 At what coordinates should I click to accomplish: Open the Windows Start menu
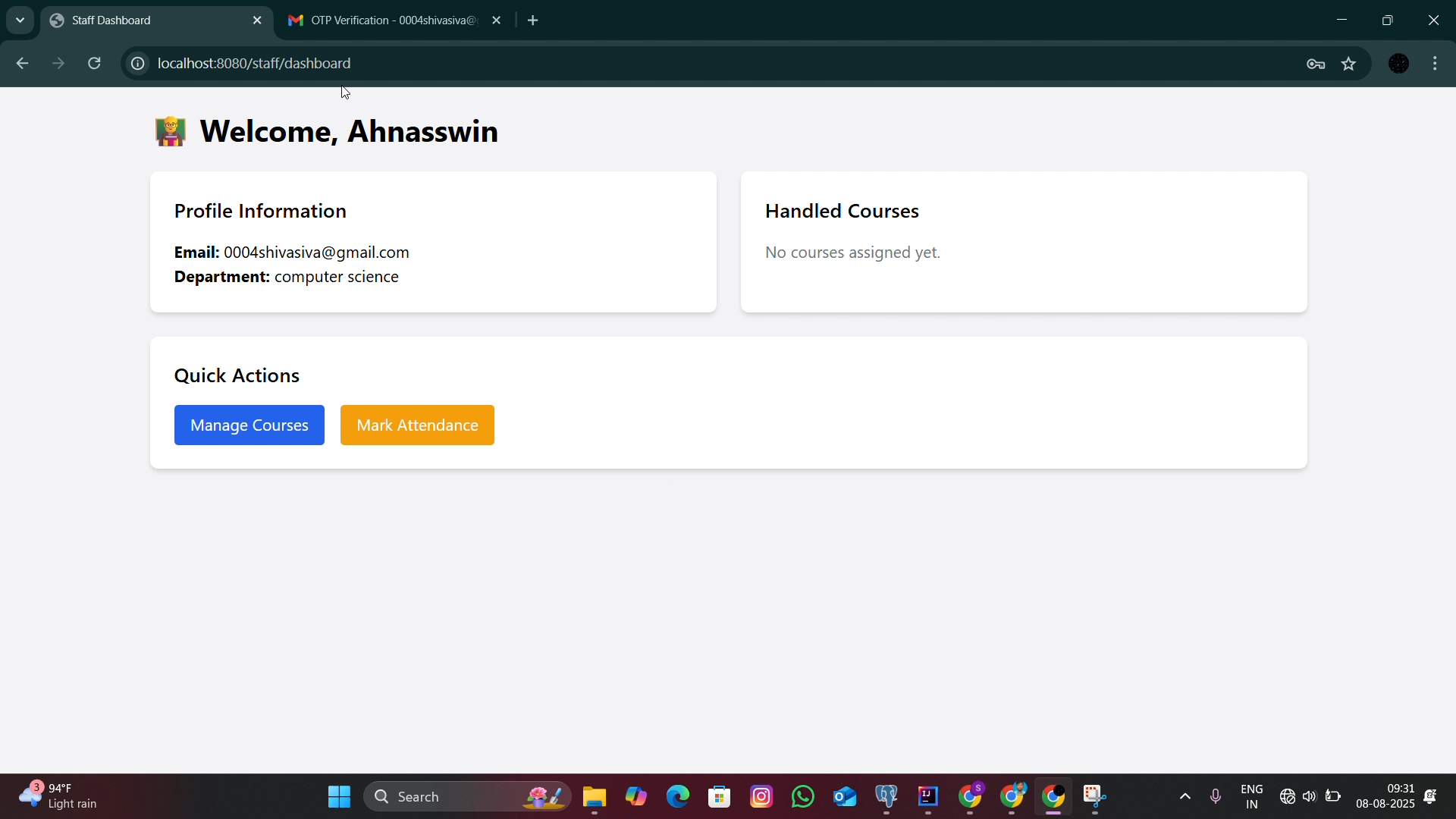339,796
